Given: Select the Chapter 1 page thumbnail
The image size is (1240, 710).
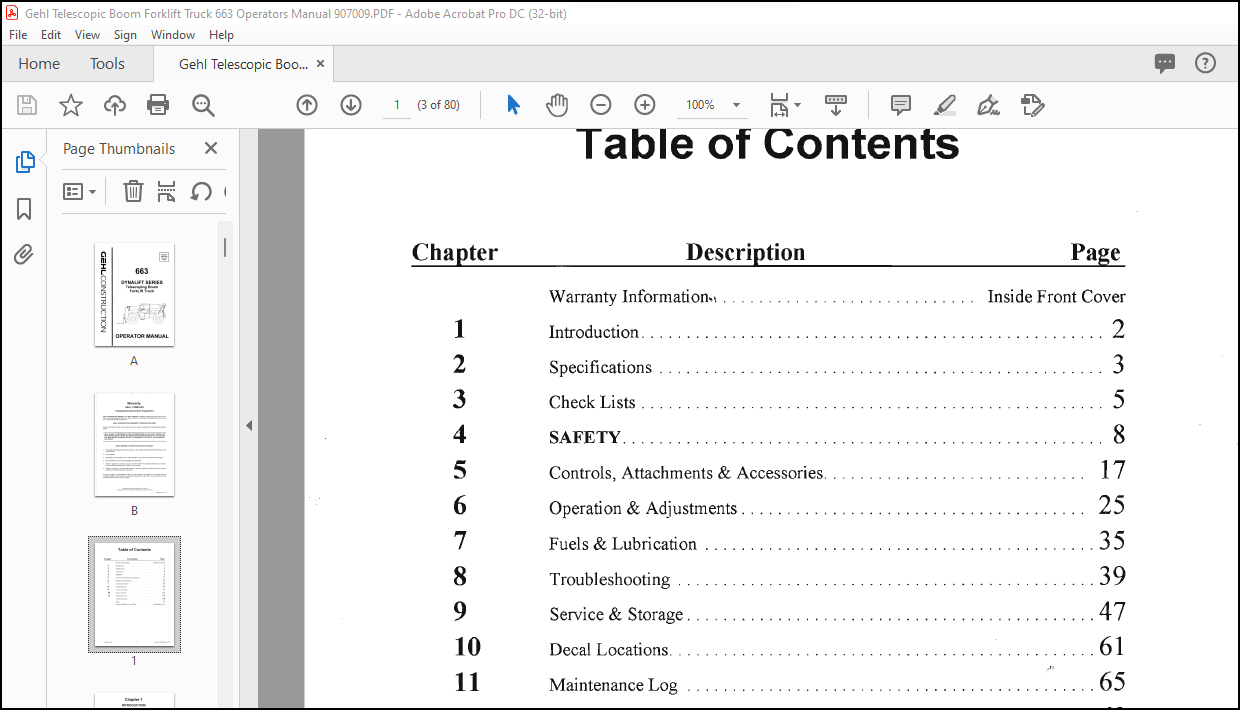Looking at the screenshot, I should click(x=134, y=701).
